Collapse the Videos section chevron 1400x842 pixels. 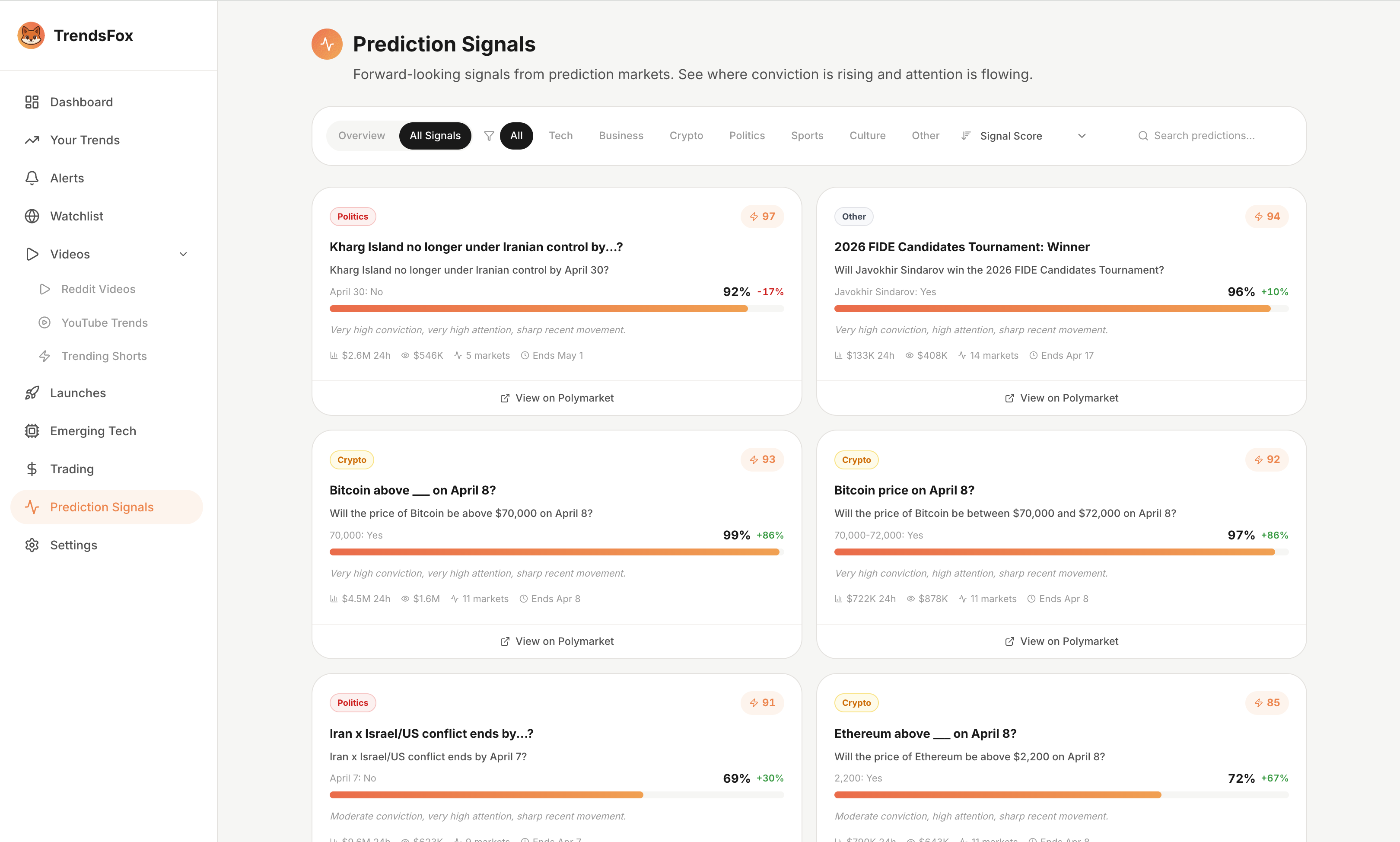(183, 254)
